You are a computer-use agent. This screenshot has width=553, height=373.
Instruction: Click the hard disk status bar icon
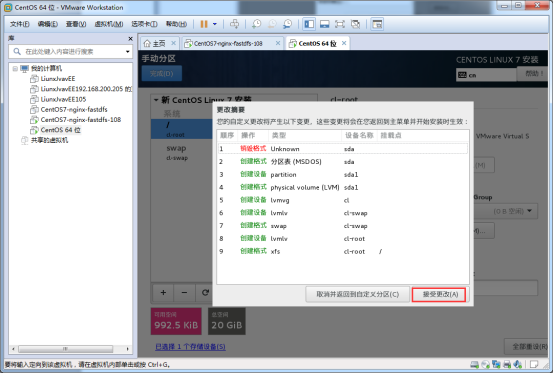tap(475, 365)
